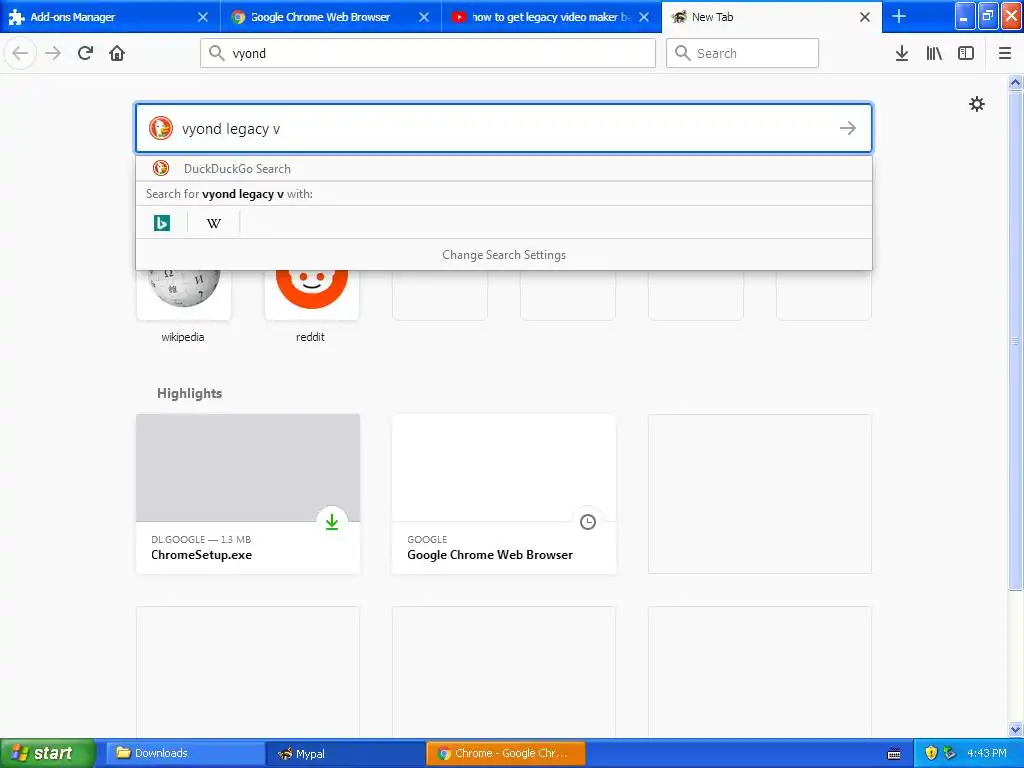Close the Add-ons Manager tab

coord(203,17)
